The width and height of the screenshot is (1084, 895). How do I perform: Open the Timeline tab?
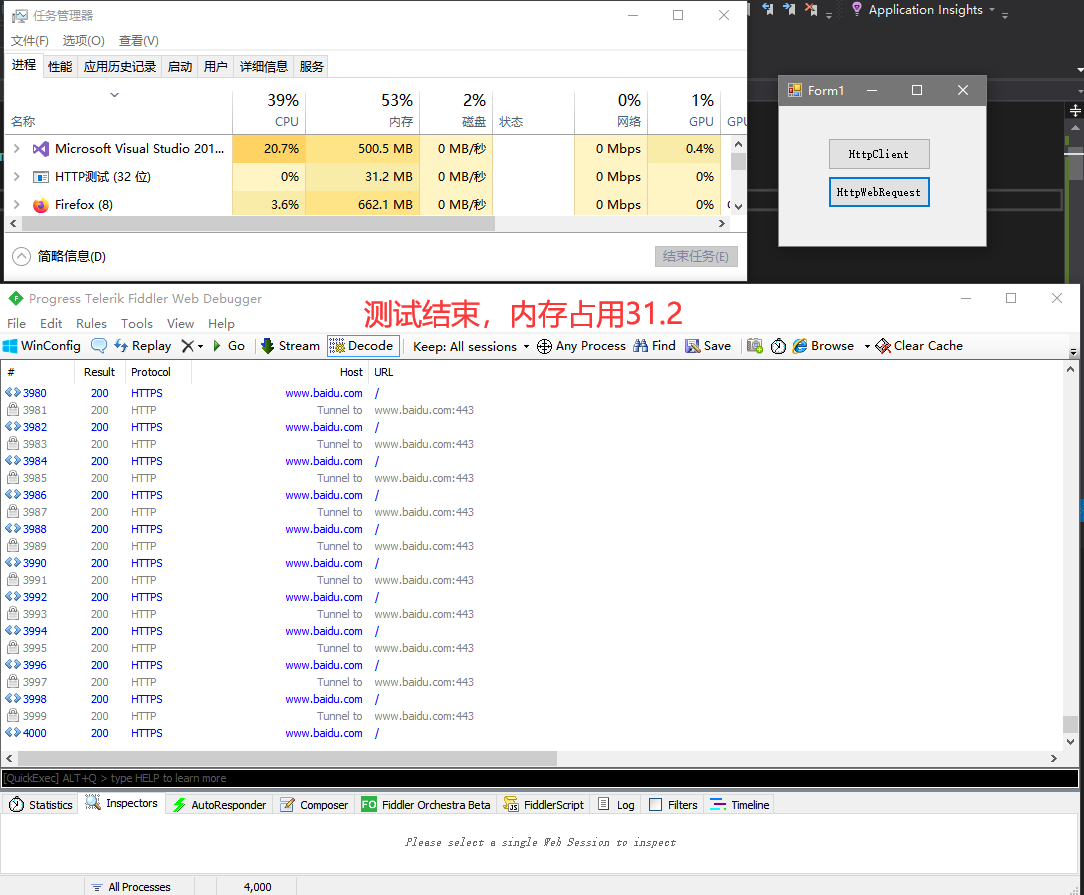(740, 804)
